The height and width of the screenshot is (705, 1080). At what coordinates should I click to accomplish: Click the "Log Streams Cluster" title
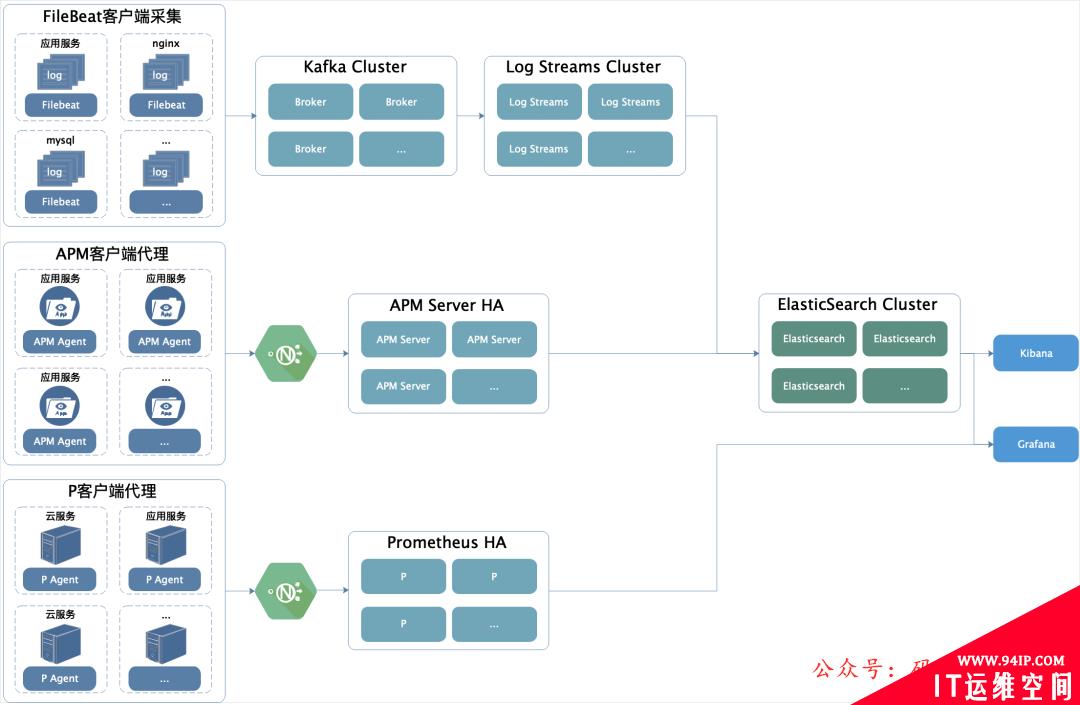pos(583,67)
